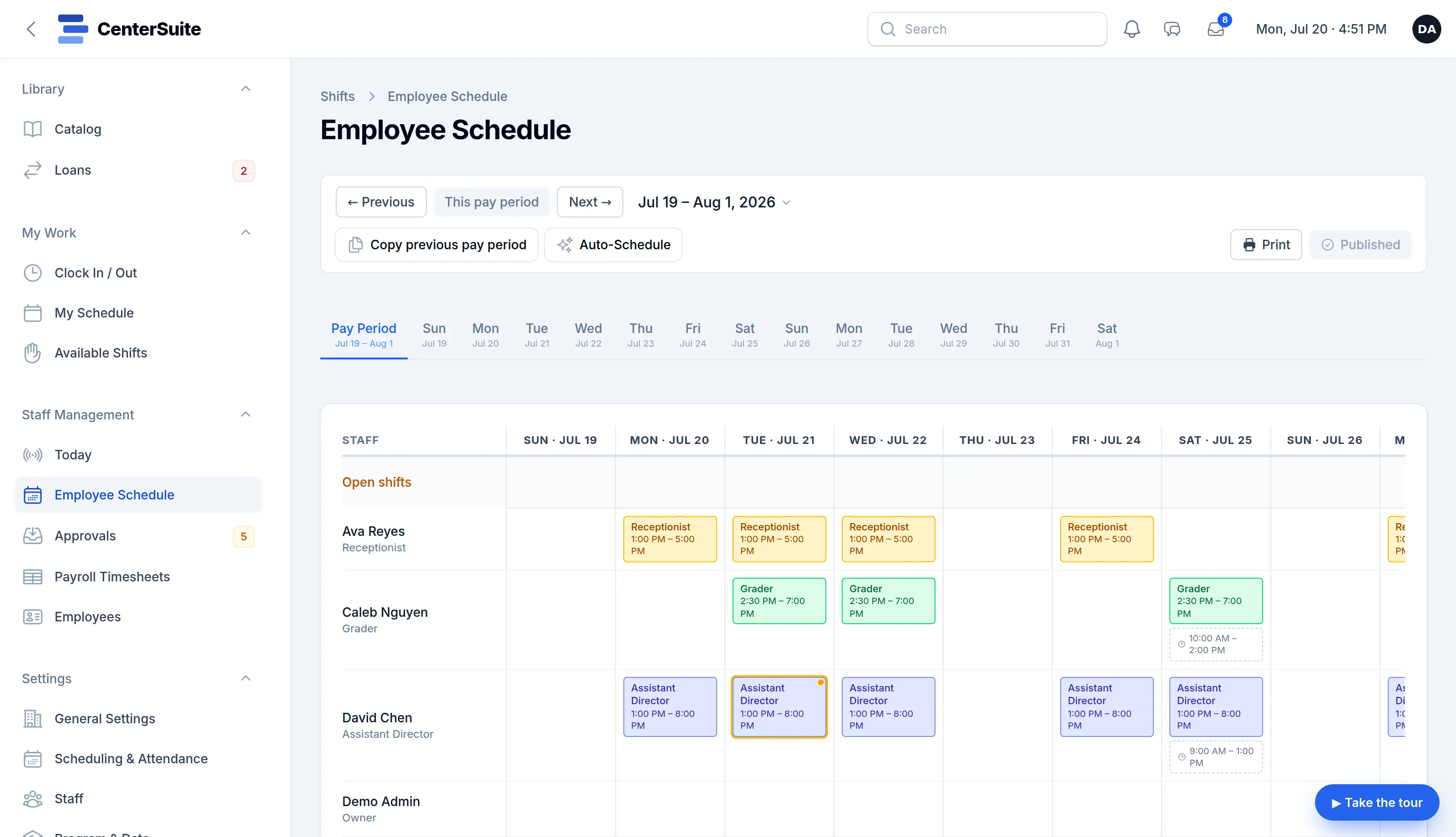Open Payroll Timesheets
This screenshot has height=837, width=1456.
138,577
